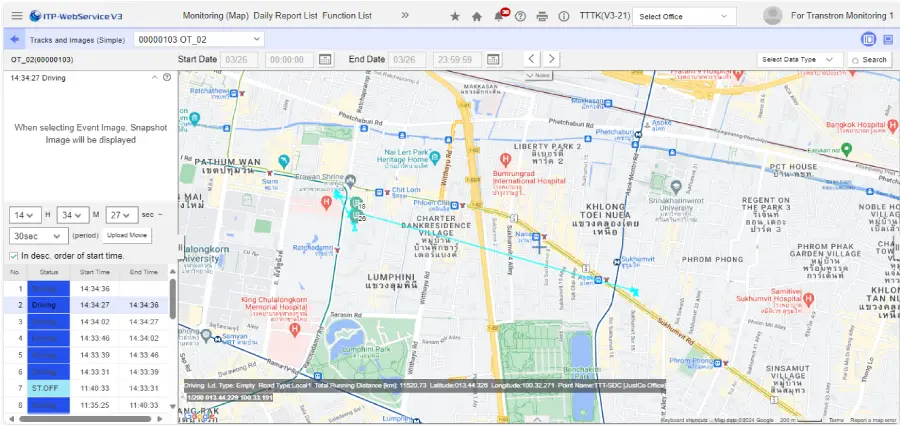Select row 2 Driving at 14:34:27

tap(86, 305)
